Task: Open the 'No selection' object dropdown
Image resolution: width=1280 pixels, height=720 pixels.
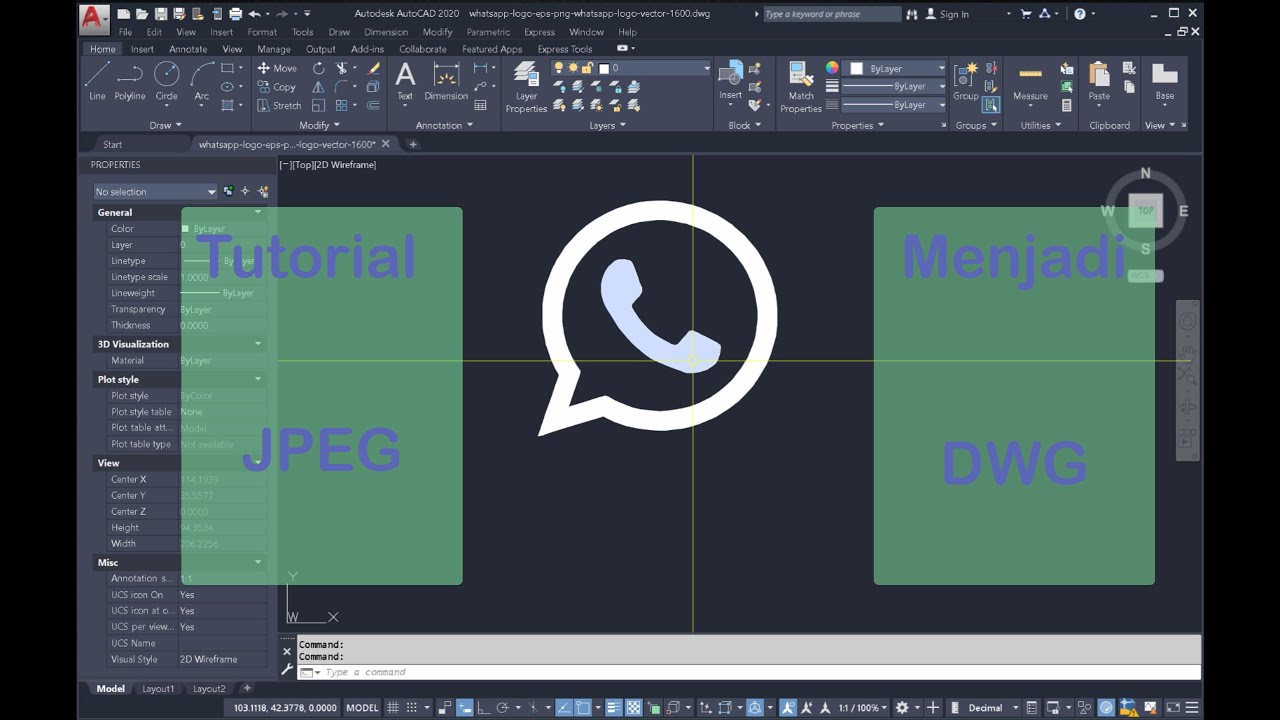Action: [155, 191]
